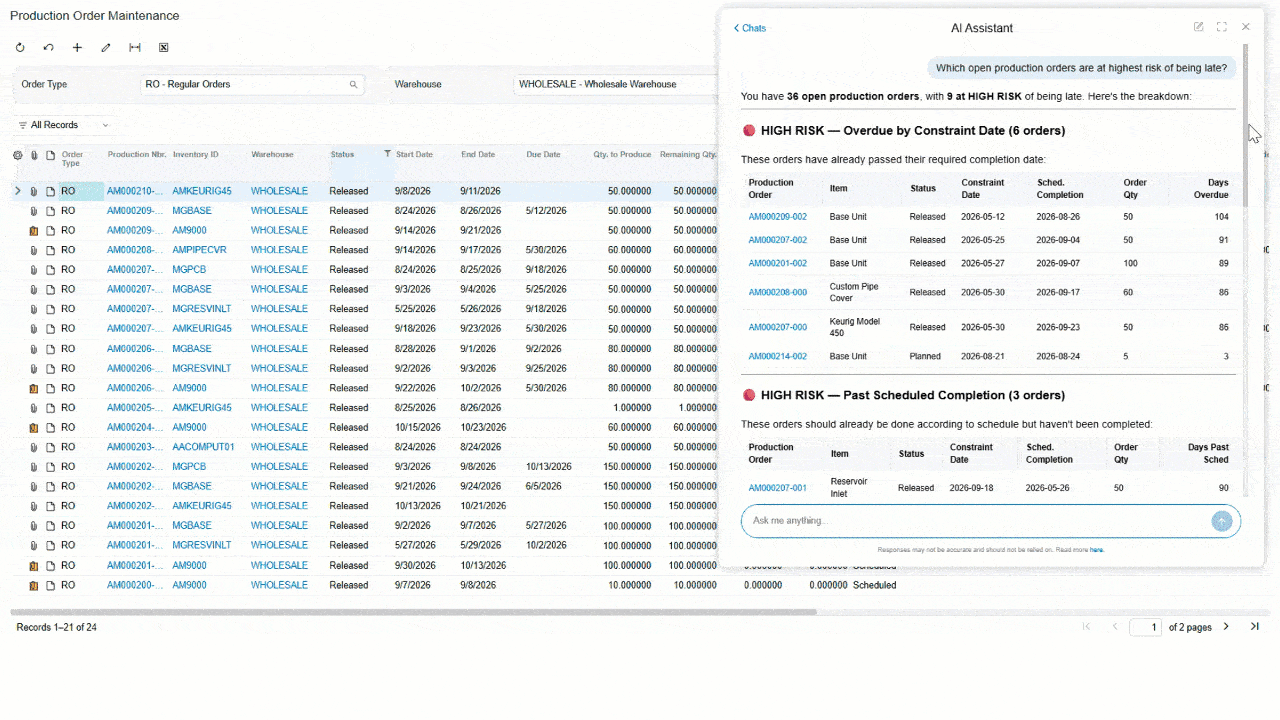The height and width of the screenshot is (720, 1280).
Task: Go to the last page of records
Action: 1255,627
